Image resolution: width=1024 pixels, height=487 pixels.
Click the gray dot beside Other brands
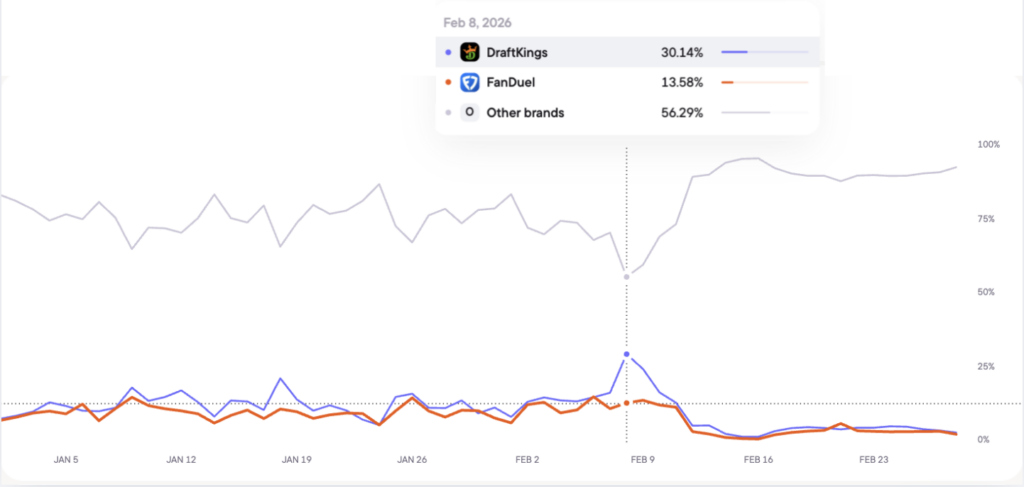[x=447, y=113]
